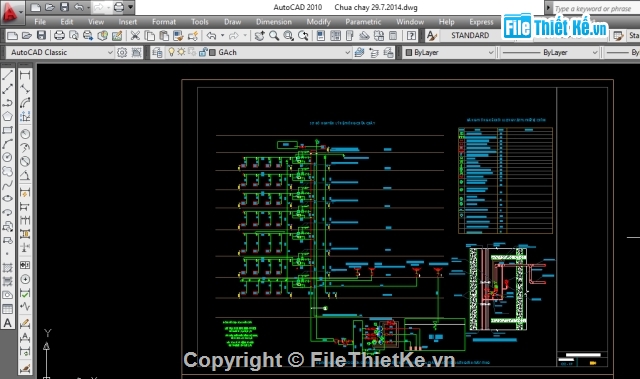Click the Help question mark button
Screen dimensions: 640x379
point(411,36)
